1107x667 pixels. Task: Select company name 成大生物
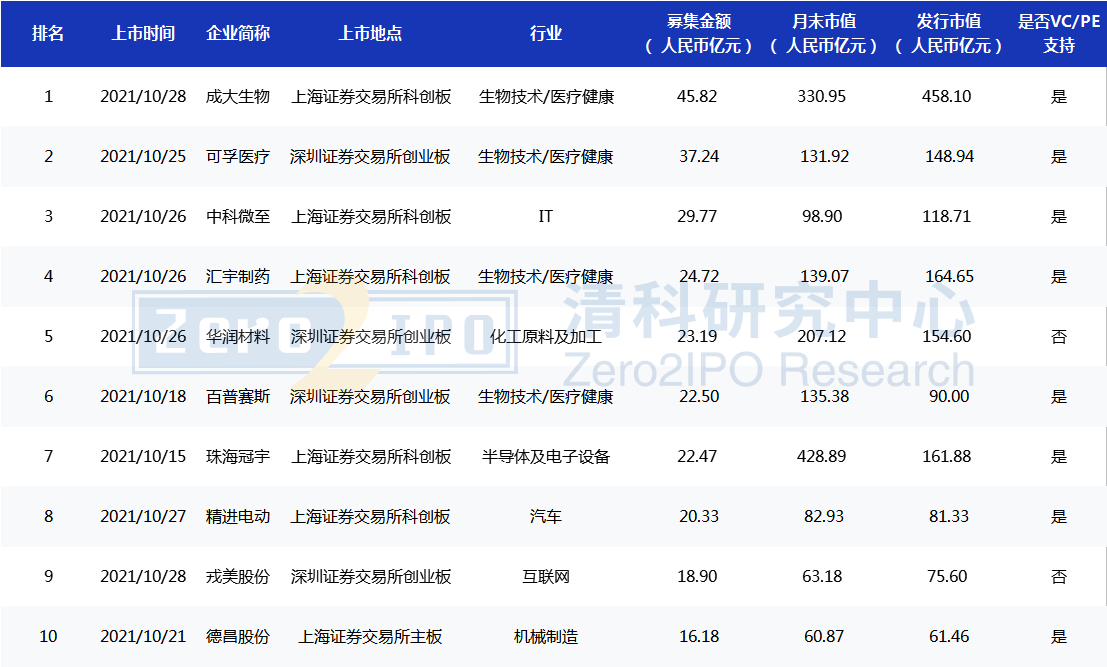(238, 97)
